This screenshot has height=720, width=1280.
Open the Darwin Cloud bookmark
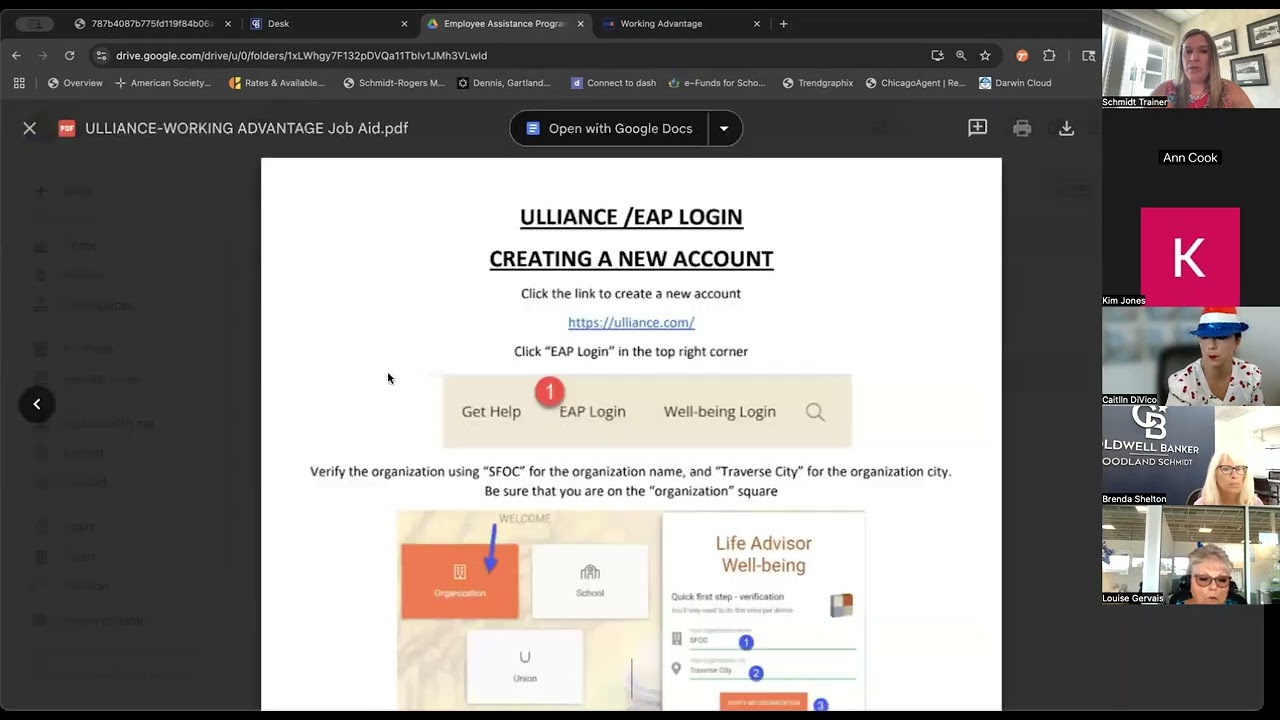click(1015, 83)
